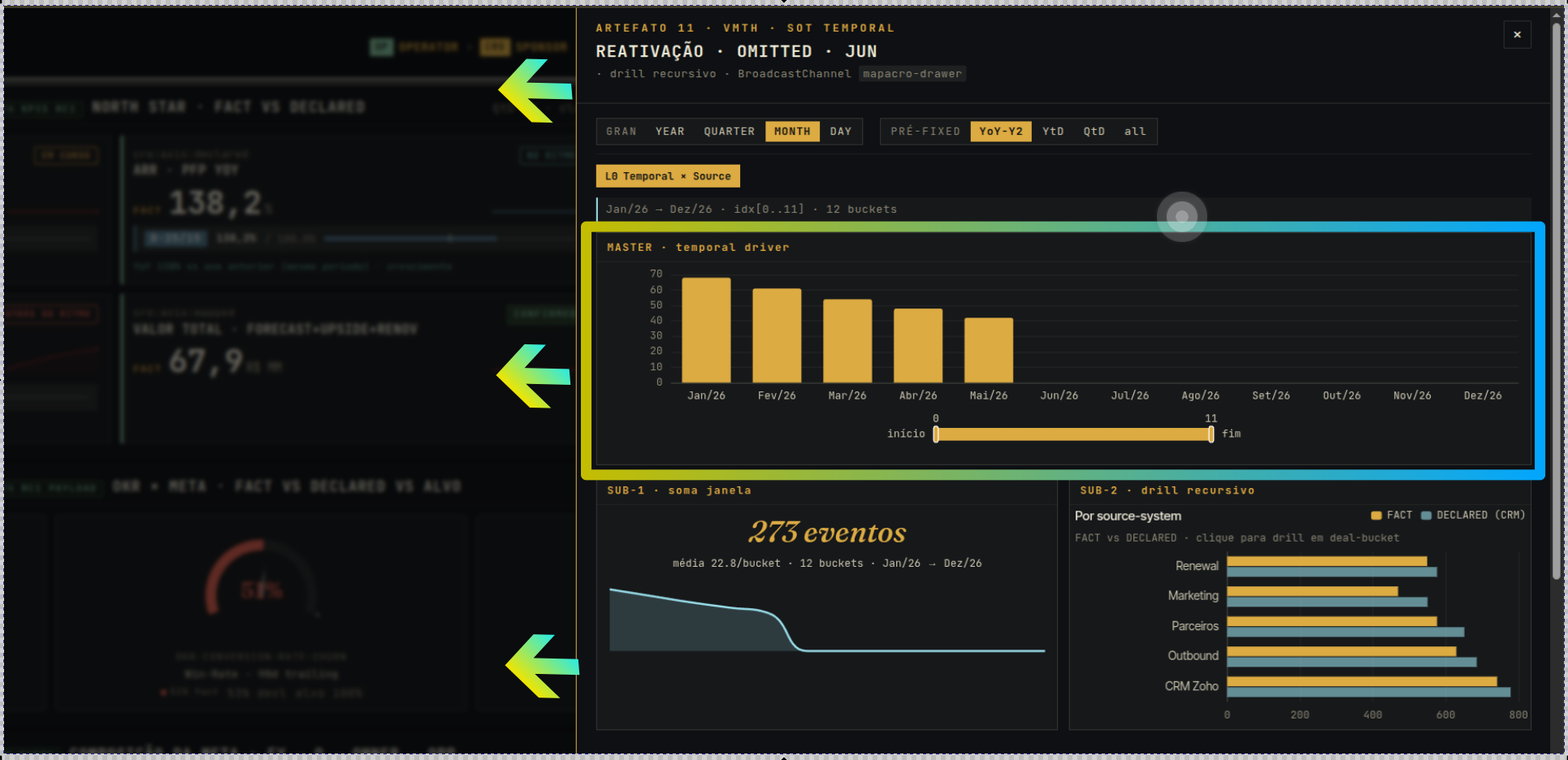The width and height of the screenshot is (1568, 760).
Task: Choose the QtD pre-fixed range
Action: (1094, 132)
